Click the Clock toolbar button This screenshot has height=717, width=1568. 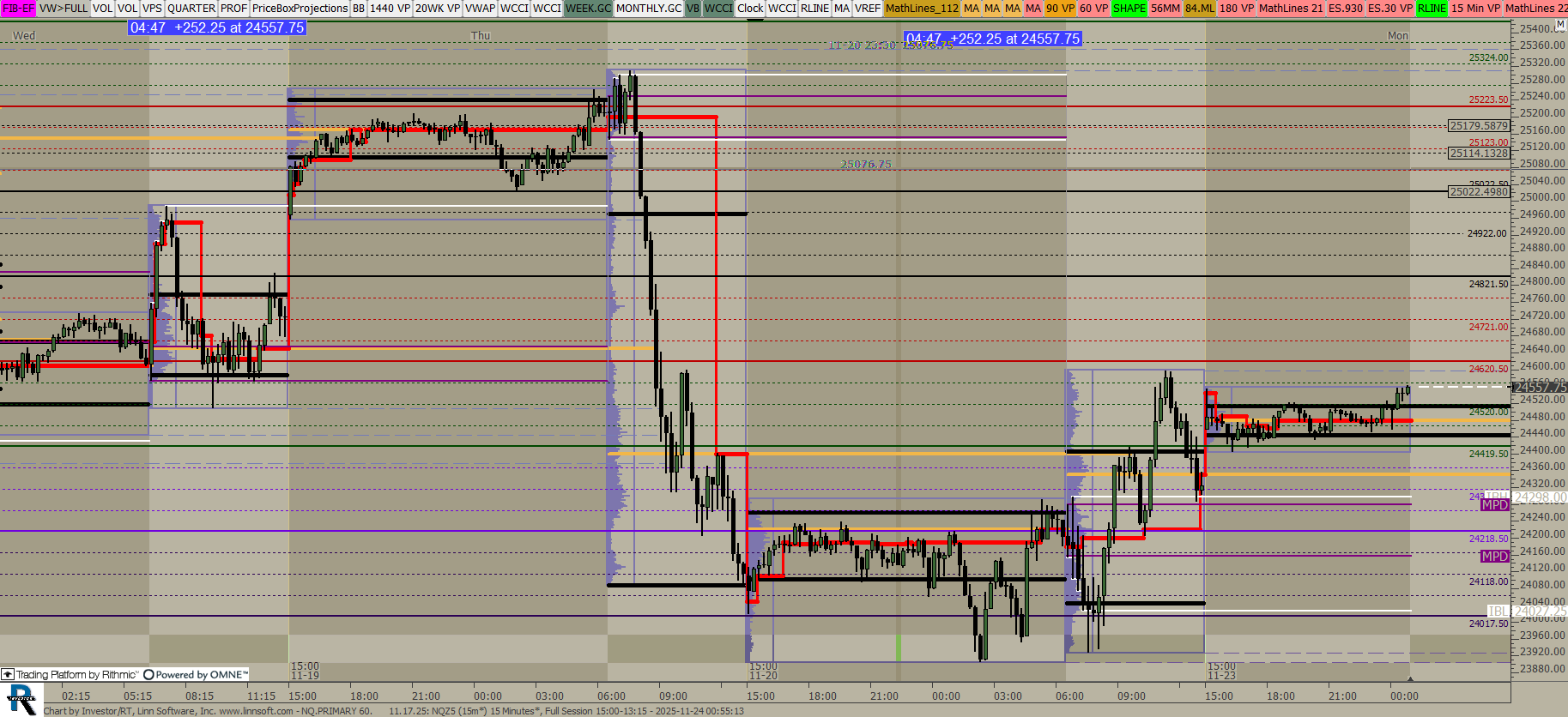point(749,9)
